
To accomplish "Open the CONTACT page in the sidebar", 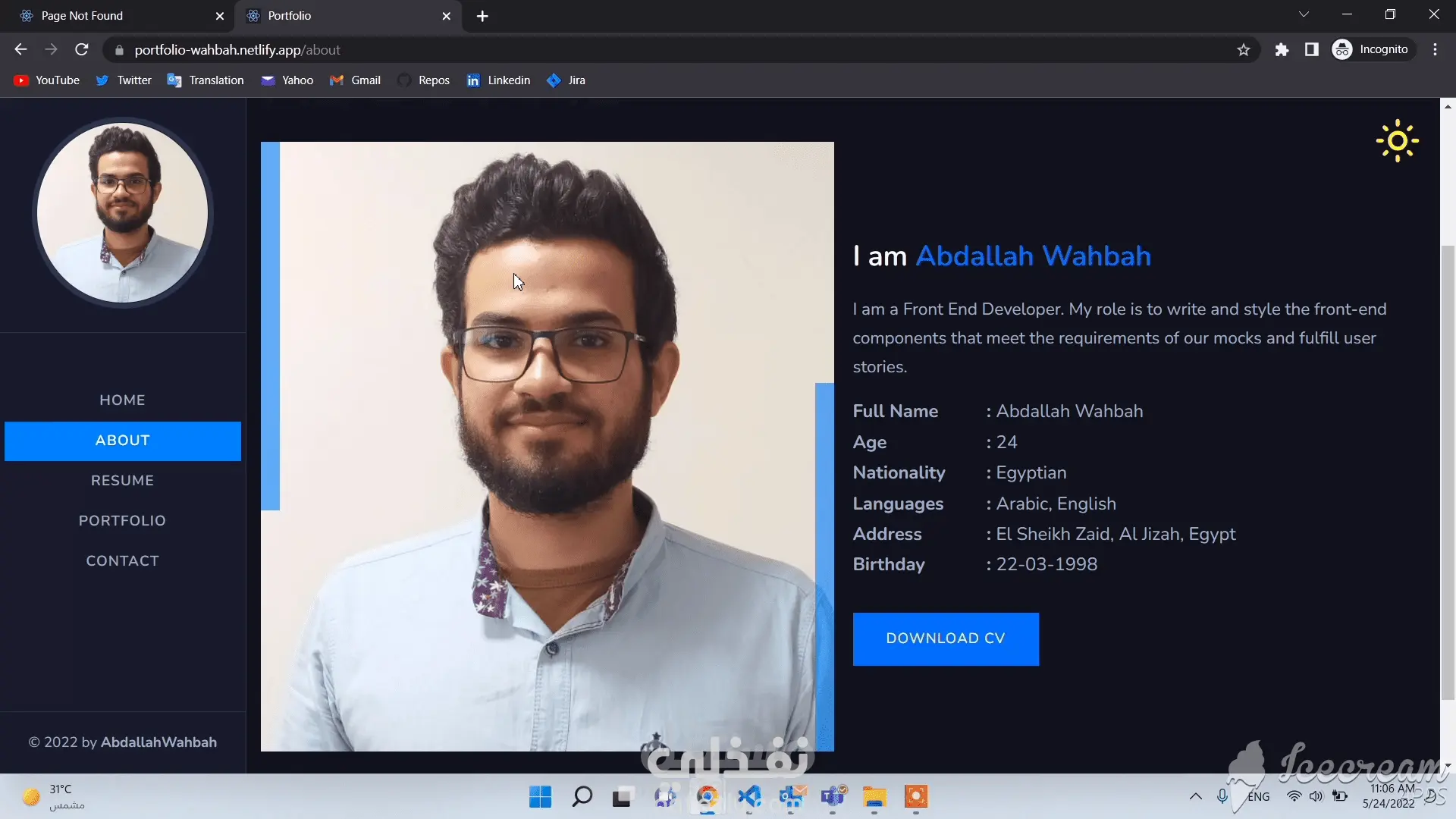I will (x=122, y=561).
